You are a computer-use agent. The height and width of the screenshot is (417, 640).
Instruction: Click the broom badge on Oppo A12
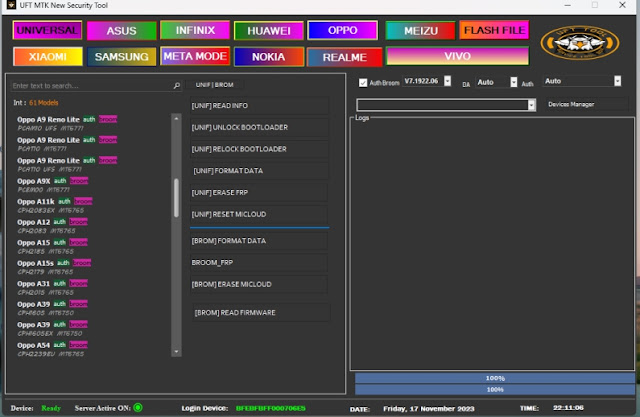pyautogui.click(x=78, y=222)
